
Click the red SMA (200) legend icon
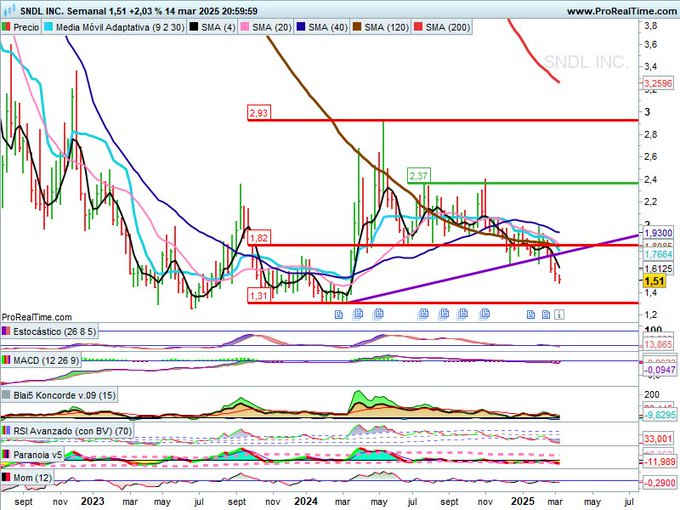(x=418, y=27)
